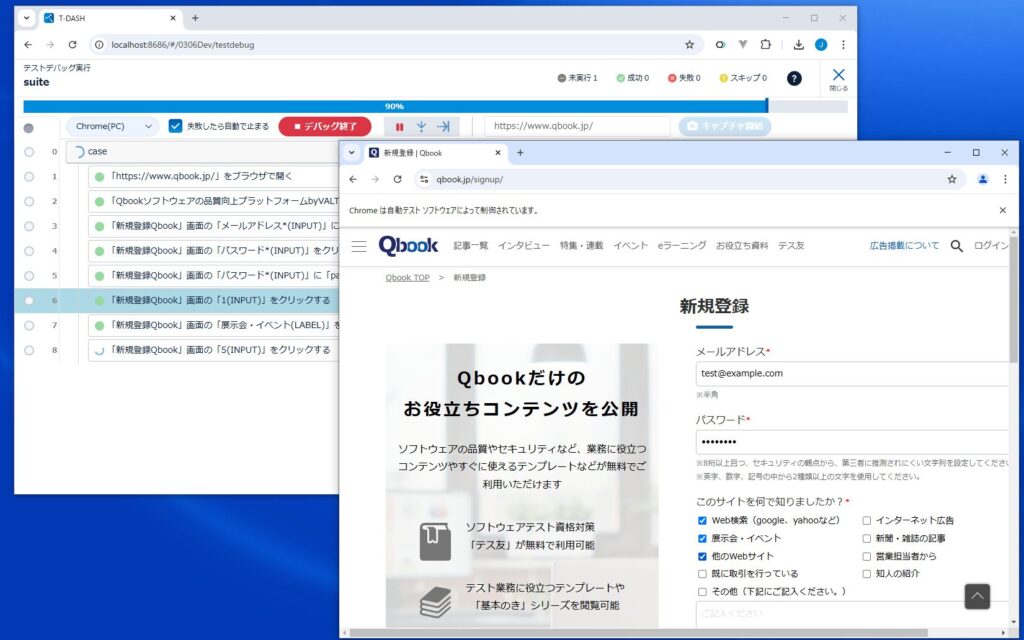Check 新聞・雑誌の記事 checkbox
1024x640 pixels.
[x=867, y=539]
